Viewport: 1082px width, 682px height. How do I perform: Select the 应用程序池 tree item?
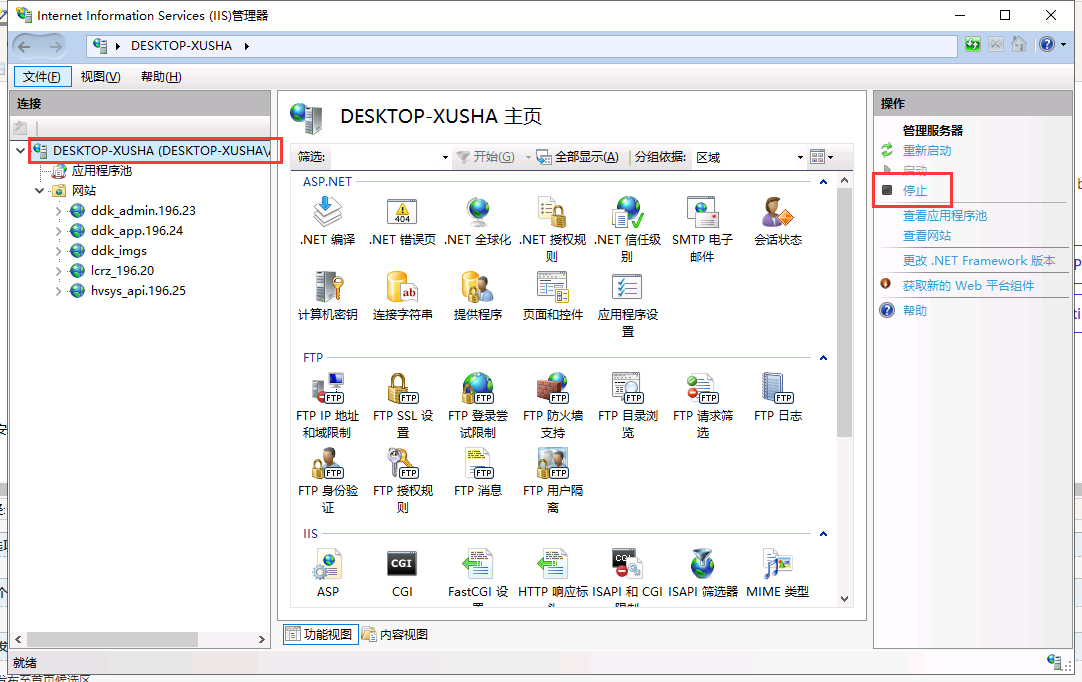pos(101,170)
